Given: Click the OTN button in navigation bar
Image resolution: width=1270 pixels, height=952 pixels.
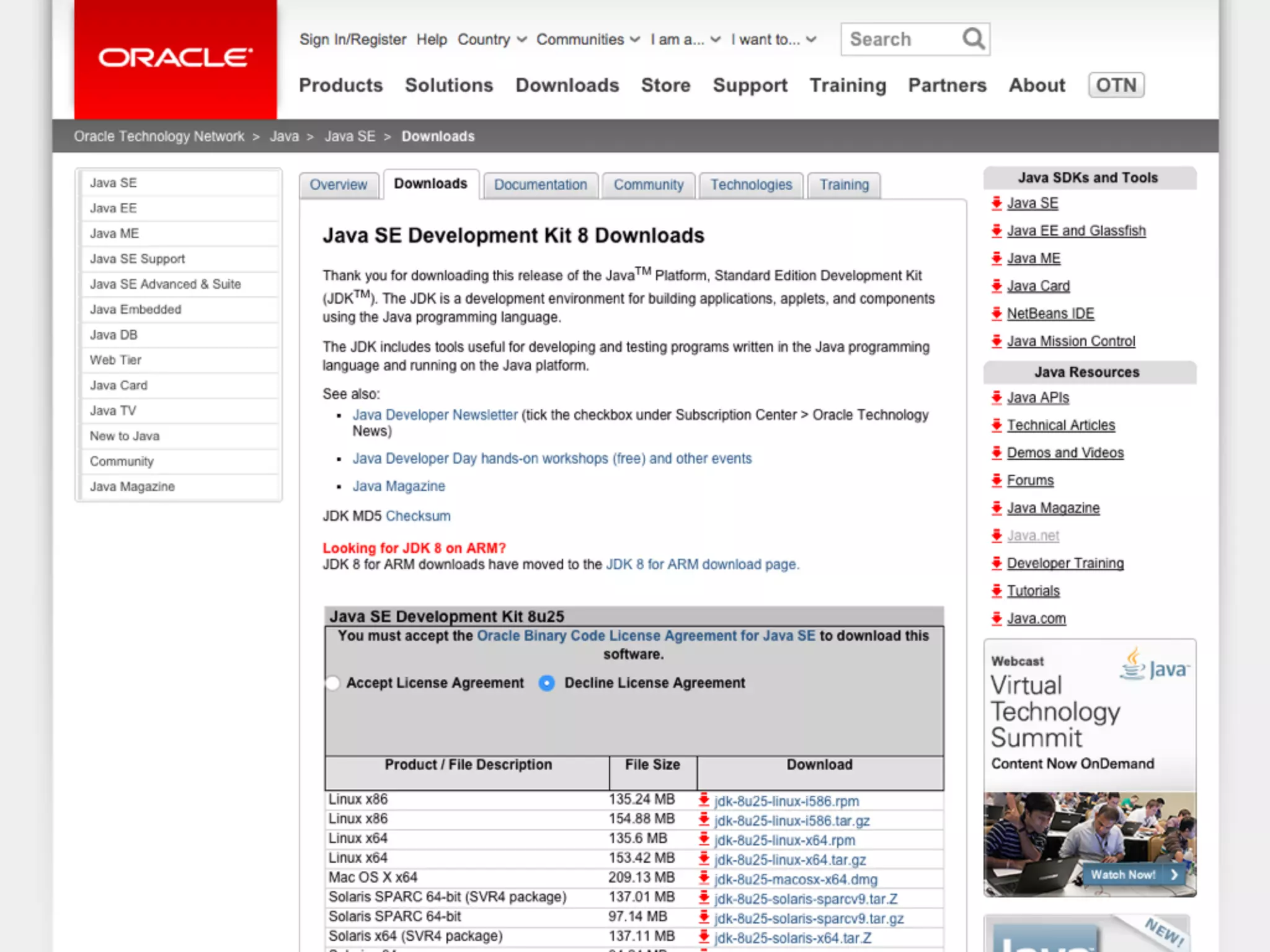Looking at the screenshot, I should click(x=1116, y=85).
